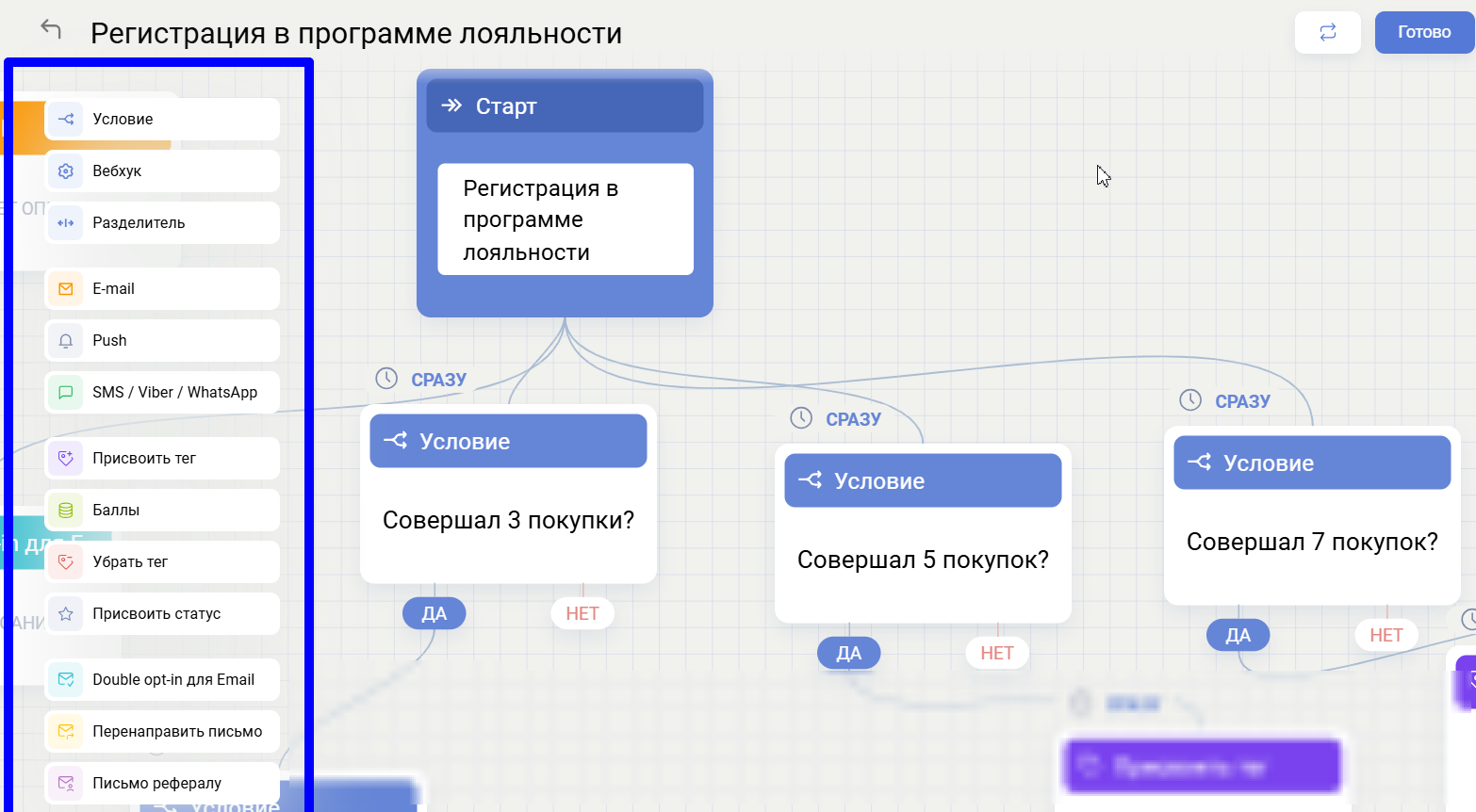Choose the Вебхук gear icon item

[x=162, y=171]
